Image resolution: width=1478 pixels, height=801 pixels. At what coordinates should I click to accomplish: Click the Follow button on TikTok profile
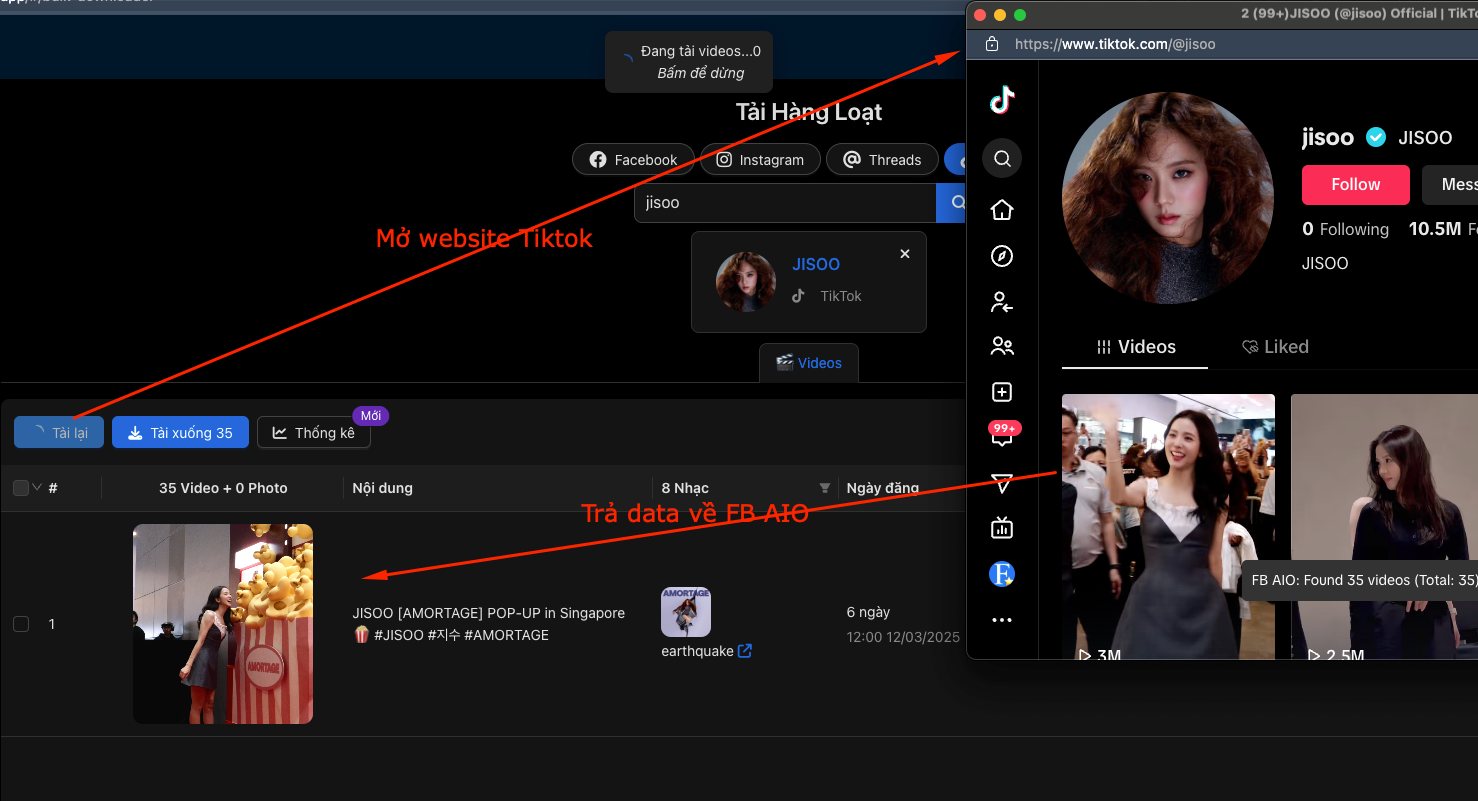click(x=1356, y=185)
